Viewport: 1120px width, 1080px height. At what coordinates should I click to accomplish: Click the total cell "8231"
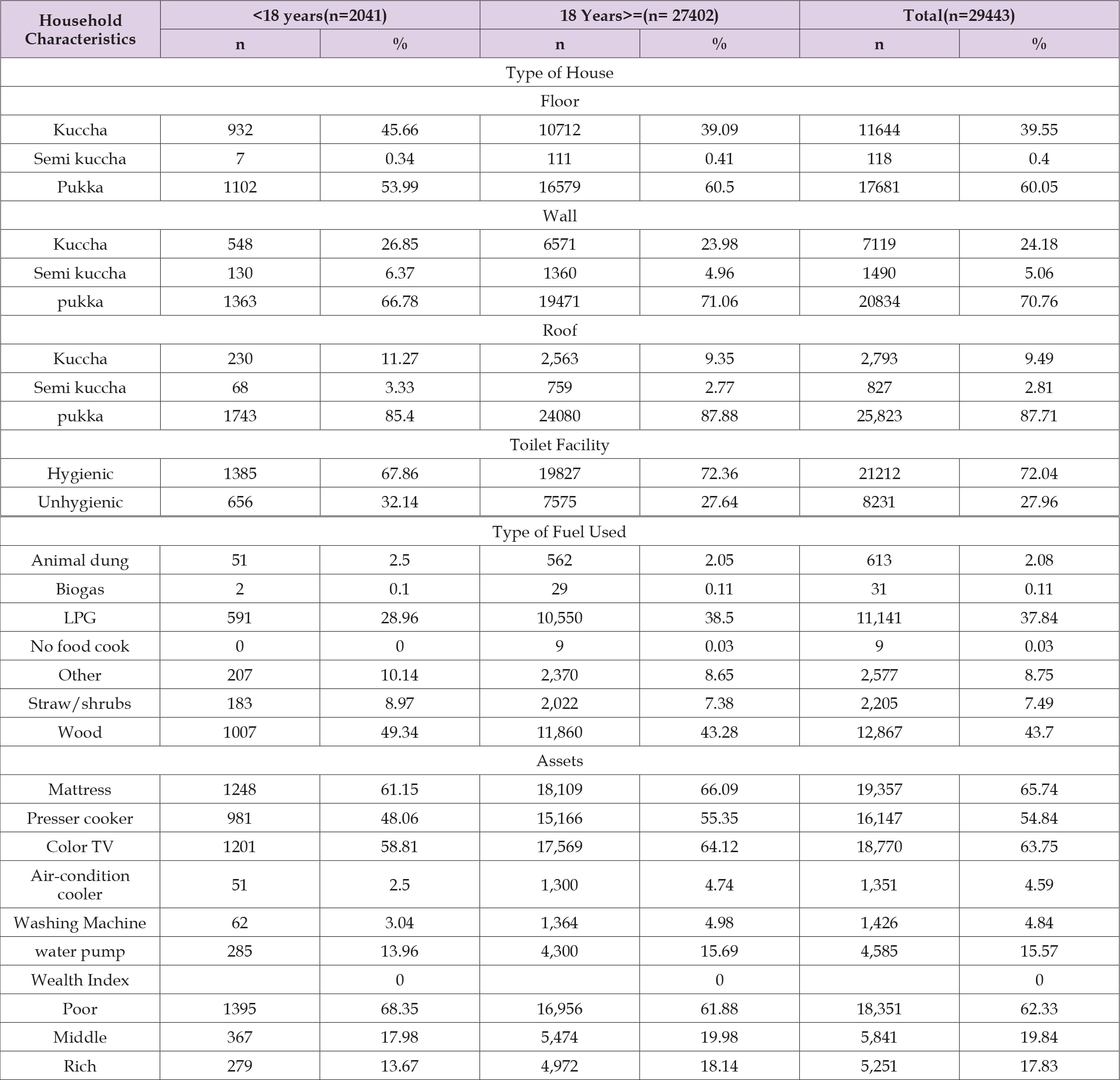tap(879, 502)
